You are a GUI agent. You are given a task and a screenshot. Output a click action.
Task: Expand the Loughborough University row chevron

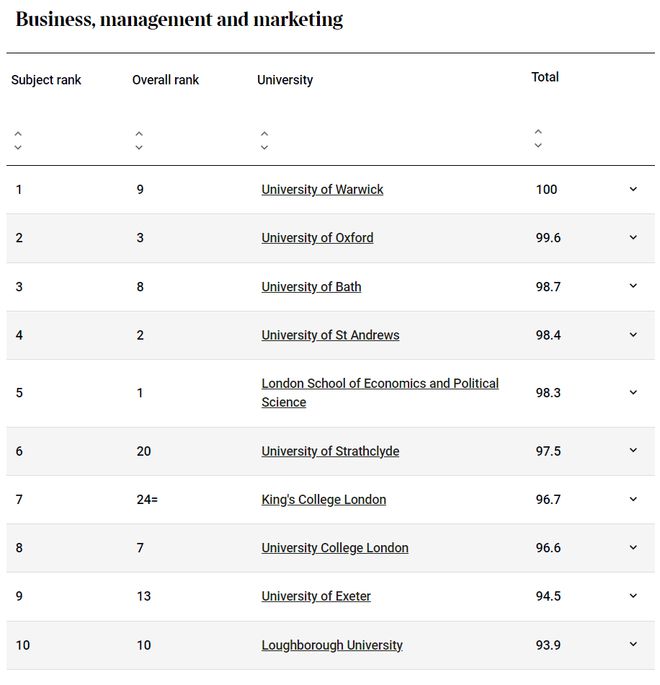(x=633, y=644)
